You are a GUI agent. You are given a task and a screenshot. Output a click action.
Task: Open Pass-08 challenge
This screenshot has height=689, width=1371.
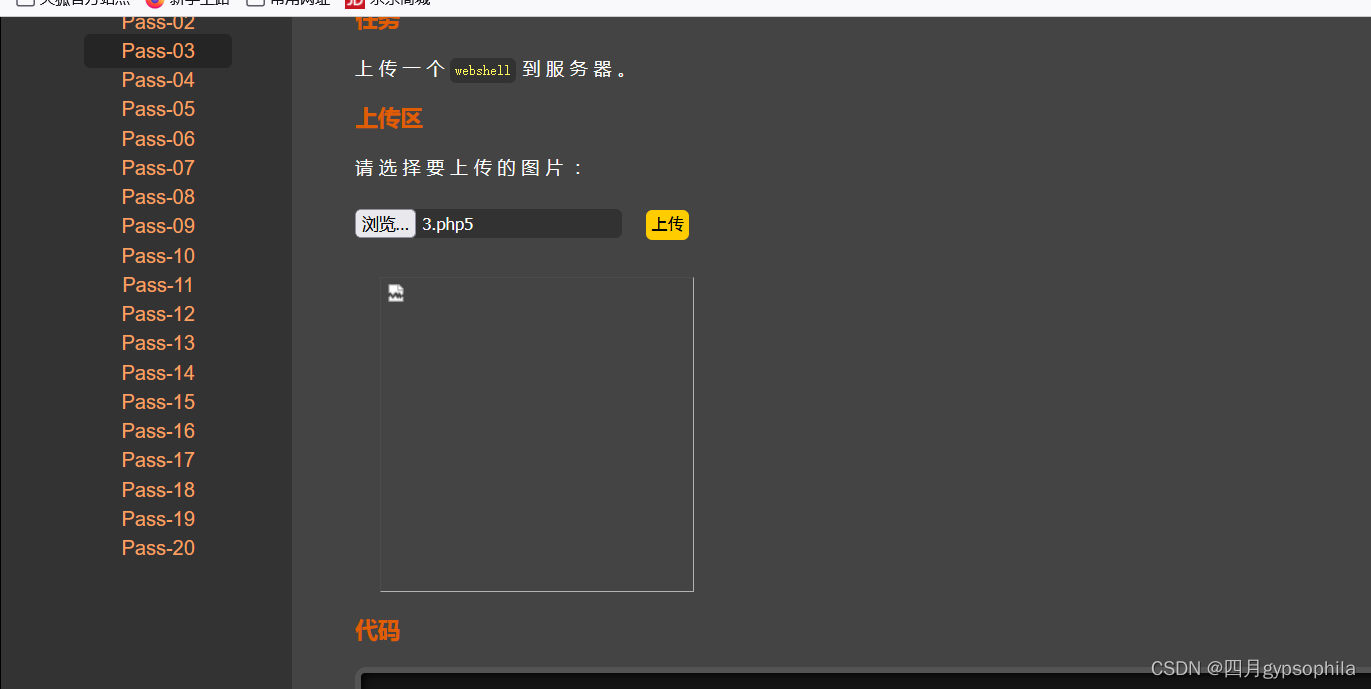(x=158, y=197)
